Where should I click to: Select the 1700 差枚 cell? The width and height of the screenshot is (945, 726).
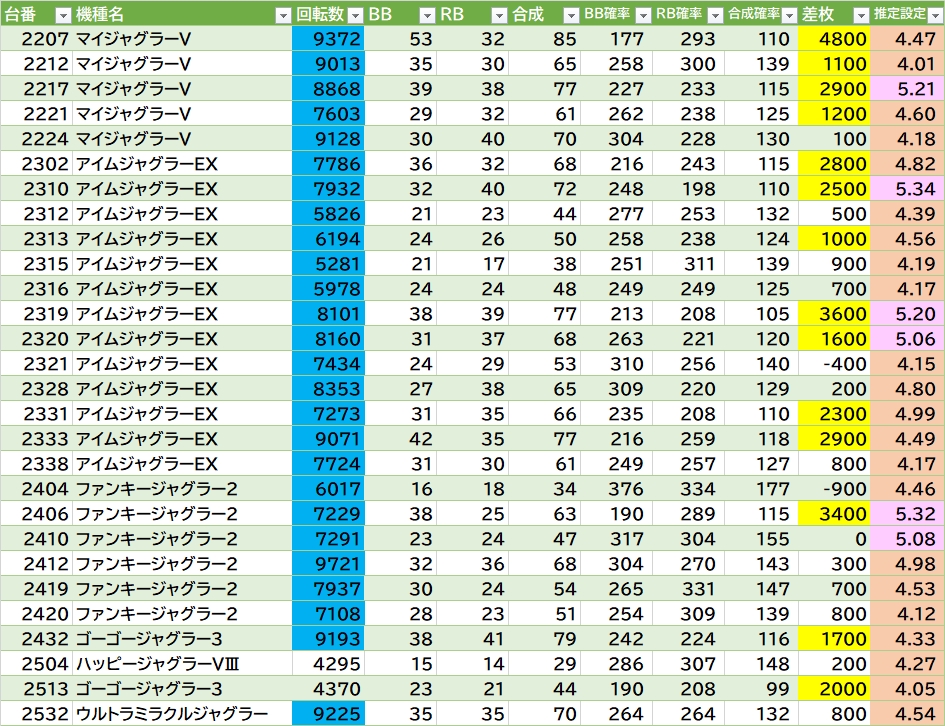coord(834,639)
